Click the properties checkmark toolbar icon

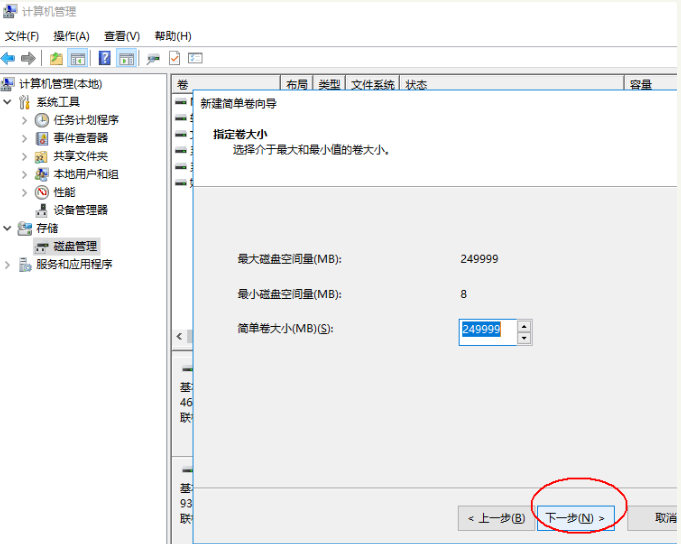pyautogui.click(x=174, y=58)
